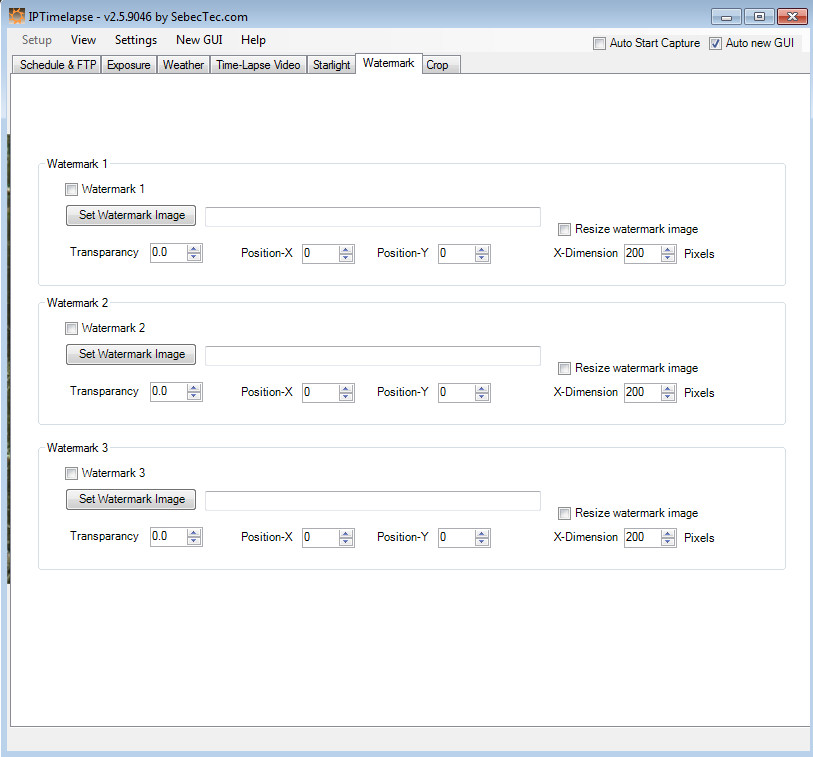The width and height of the screenshot is (813, 757).
Task: Decrease Watermark 3 Position-X with down arrow
Action: pyautogui.click(x=346, y=542)
